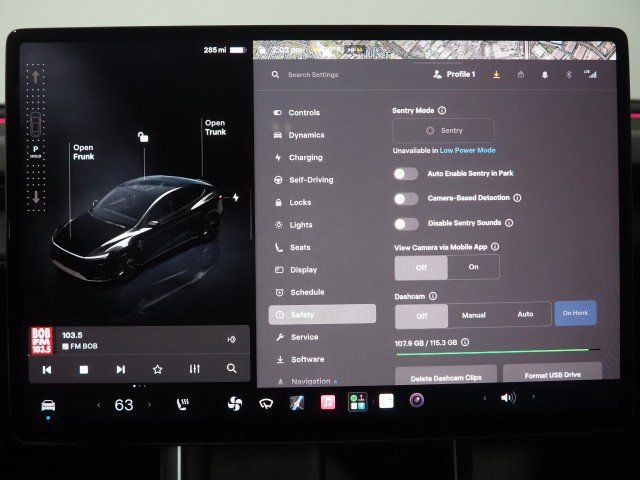Viewport: 640px width, 480px height.
Task: Open the Lights settings section
Action: (294, 225)
